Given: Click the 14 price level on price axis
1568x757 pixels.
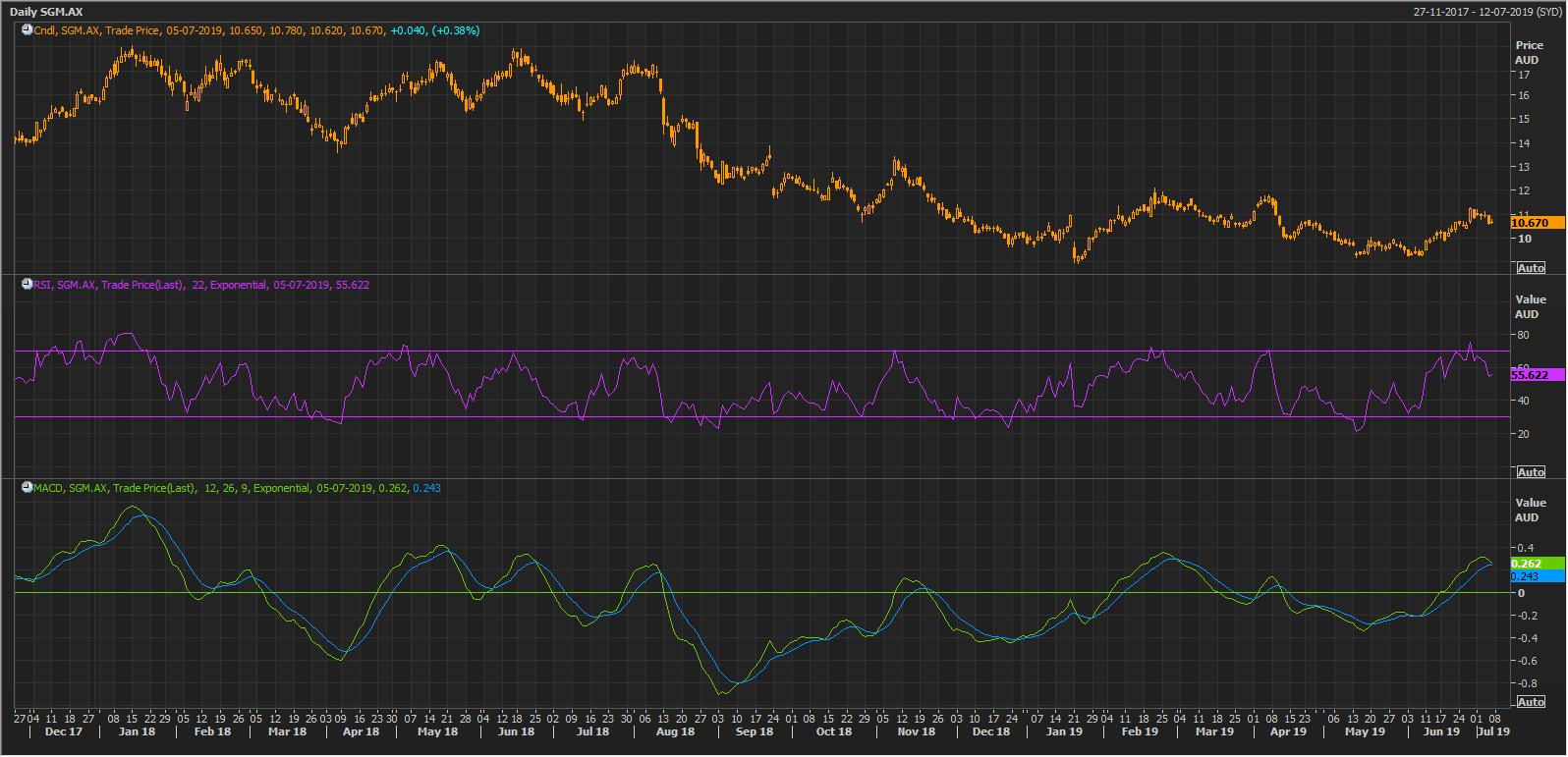Looking at the screenshot, I should click(1524, 143).
